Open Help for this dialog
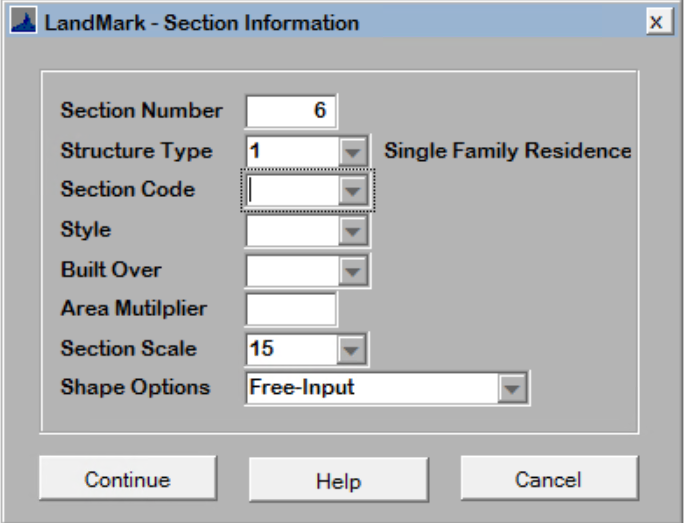686x523 pixels. [x=338, y=481]
